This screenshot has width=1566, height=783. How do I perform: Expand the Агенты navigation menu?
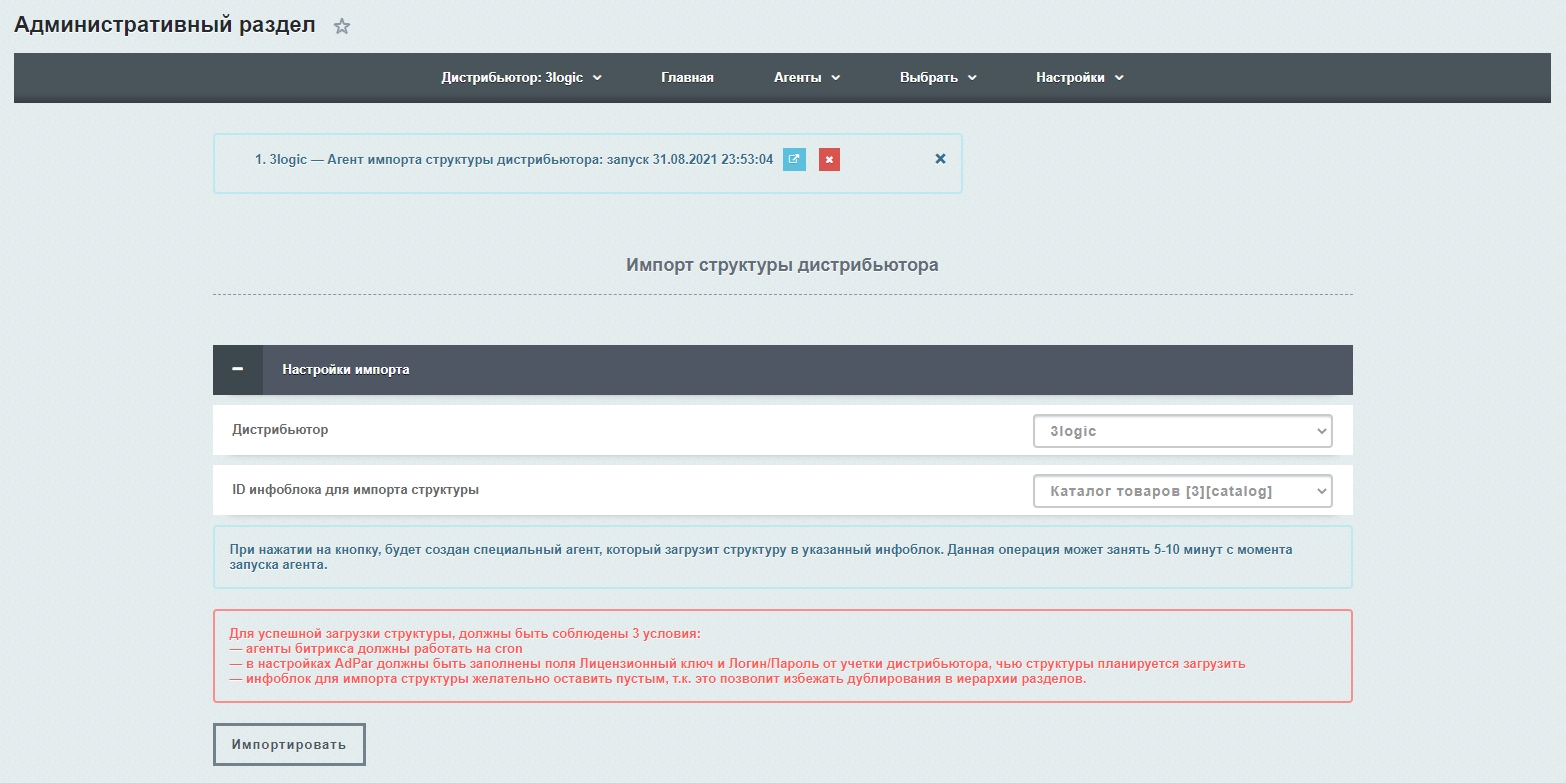tap(806, 78)
